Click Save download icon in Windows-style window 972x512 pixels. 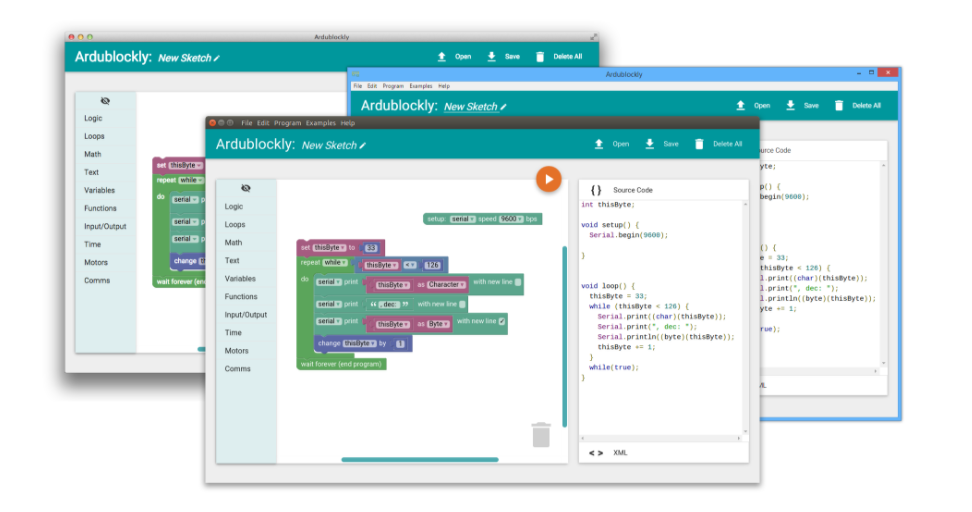(x=790, y=105)
